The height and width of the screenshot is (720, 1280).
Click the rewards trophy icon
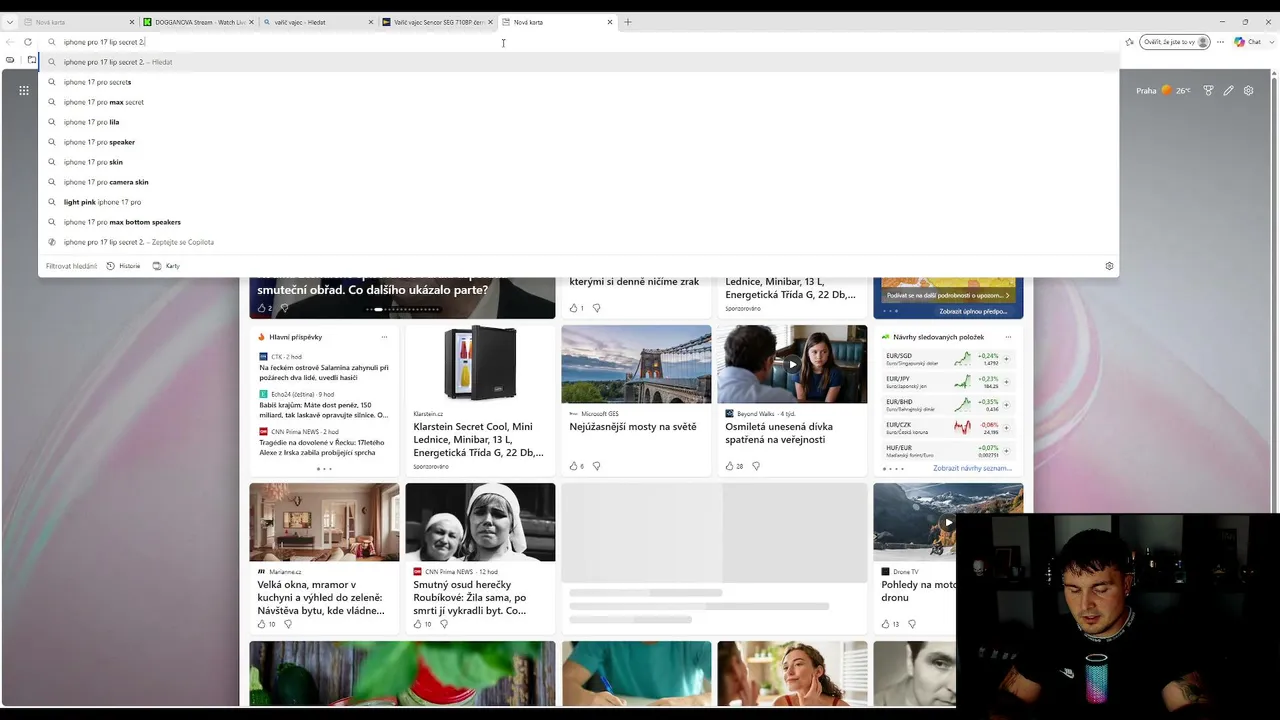coord(1209,90)
